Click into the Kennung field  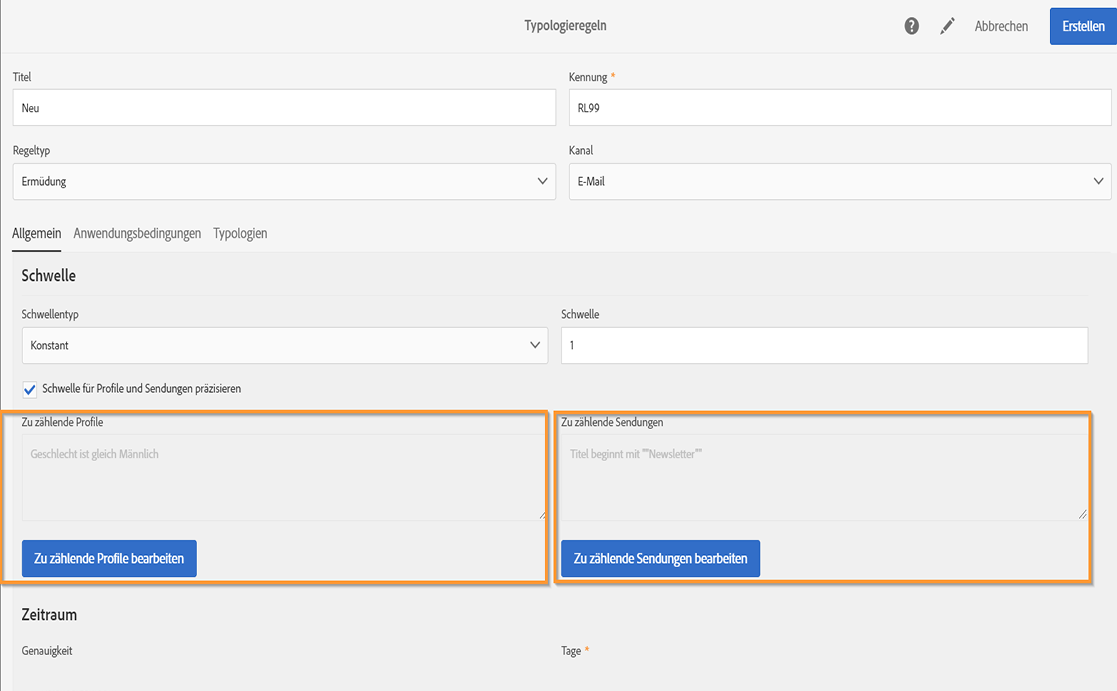840,108
